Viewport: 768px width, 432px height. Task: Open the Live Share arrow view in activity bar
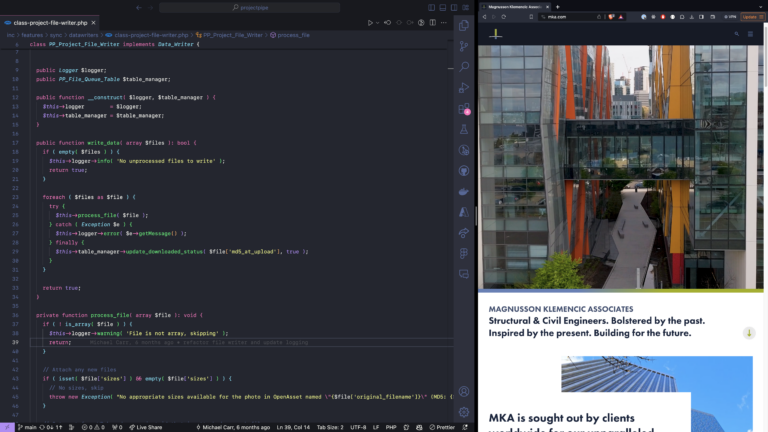tap(464, 233)
